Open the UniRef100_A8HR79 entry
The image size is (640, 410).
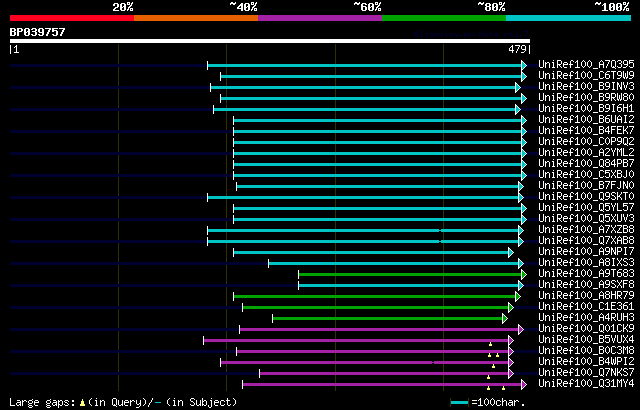point(586,296)
